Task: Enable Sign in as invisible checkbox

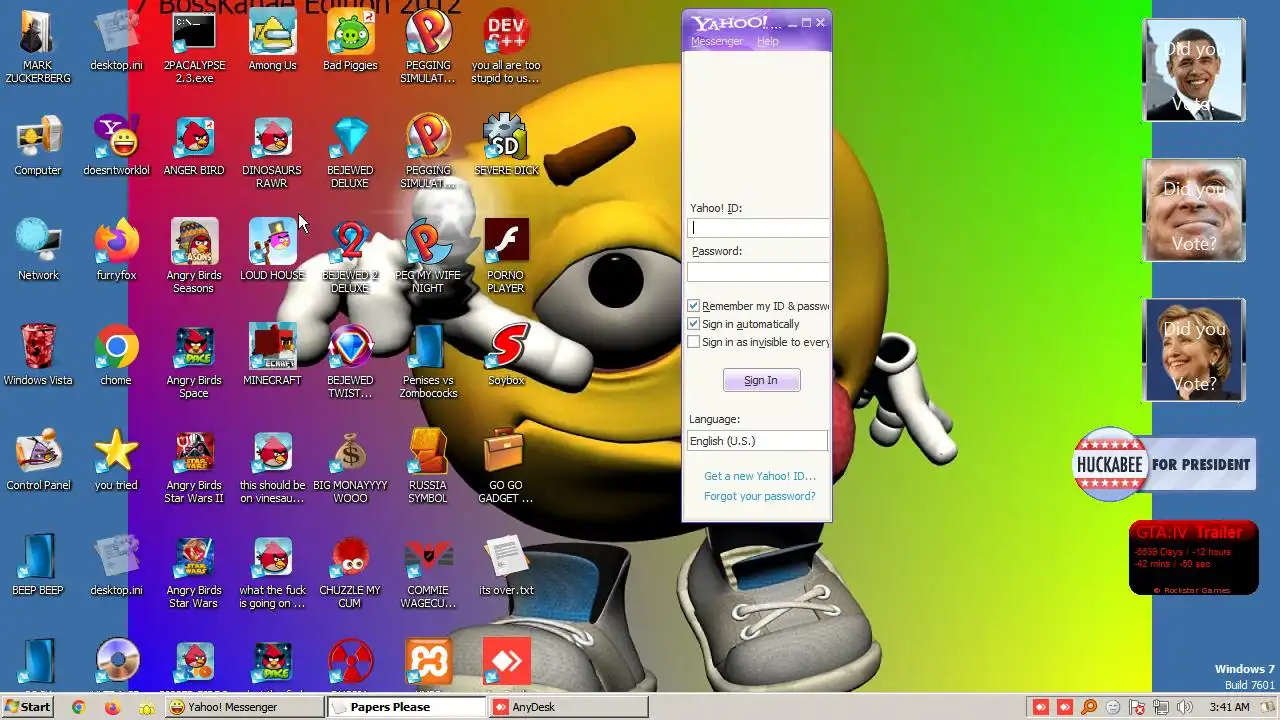Action: click(x=694, y=342)
